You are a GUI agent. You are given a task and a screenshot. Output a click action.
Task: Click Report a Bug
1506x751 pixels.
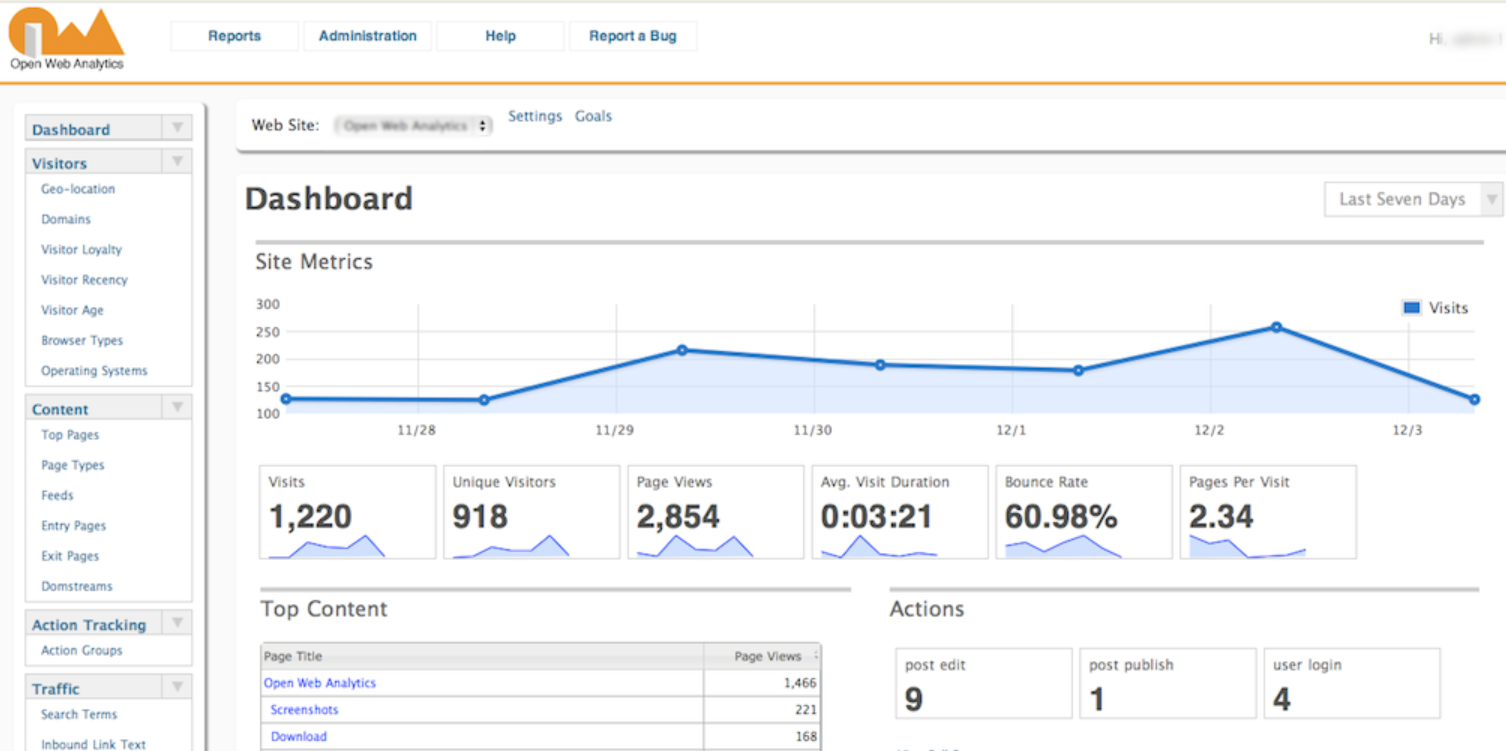[633, 36]
